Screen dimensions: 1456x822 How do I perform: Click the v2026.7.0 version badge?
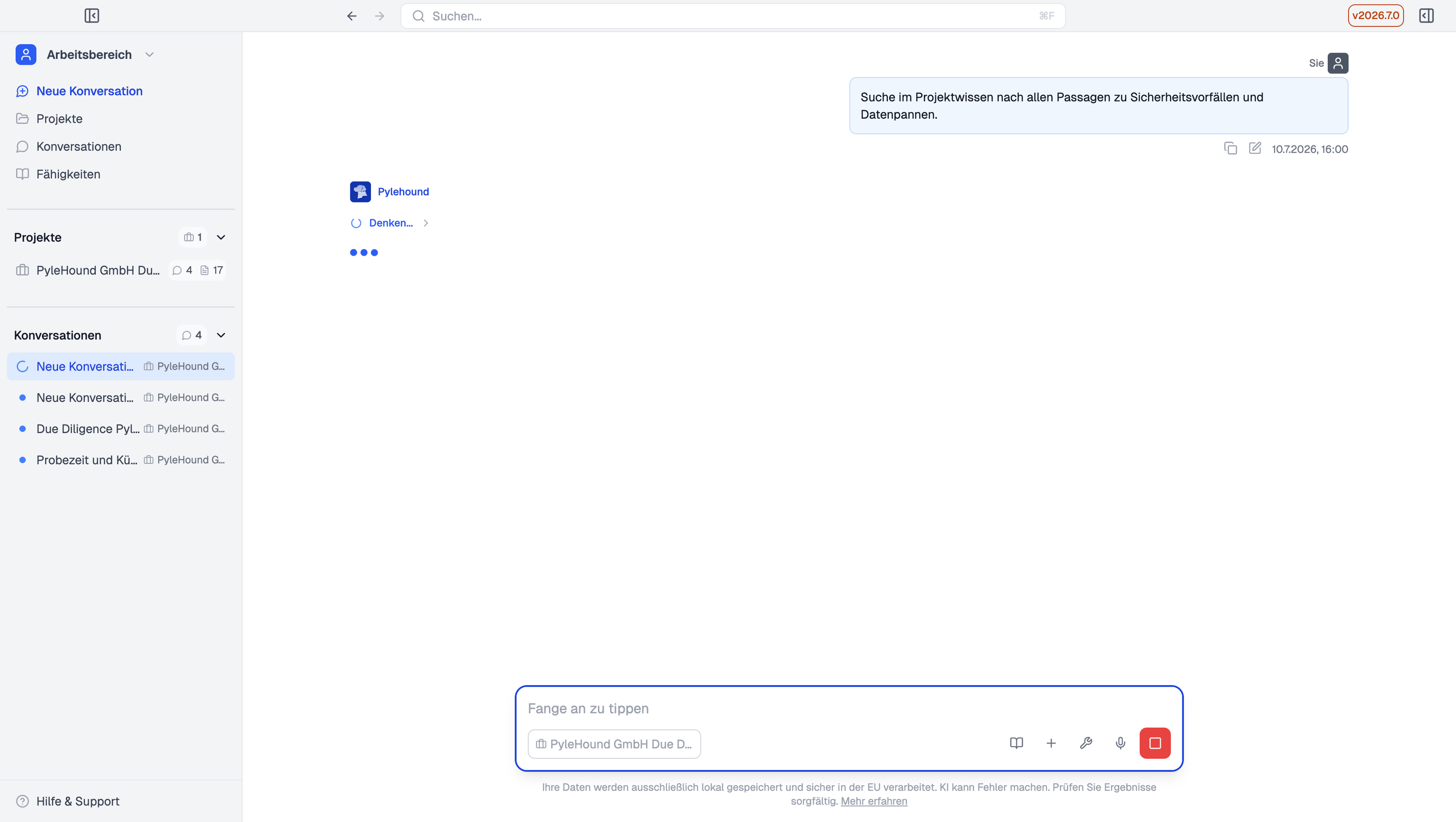[1375, 16]
